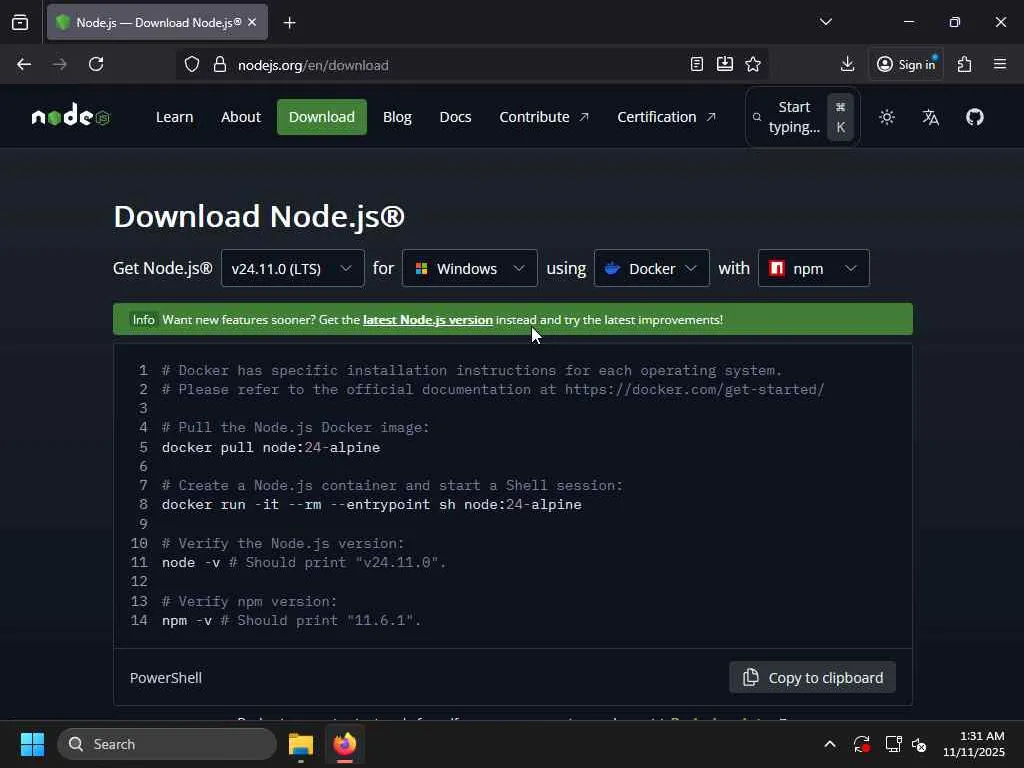Click the docker run --entrypoint code line
This screenshot has width=1024, height=768.
tap(372, 505)
